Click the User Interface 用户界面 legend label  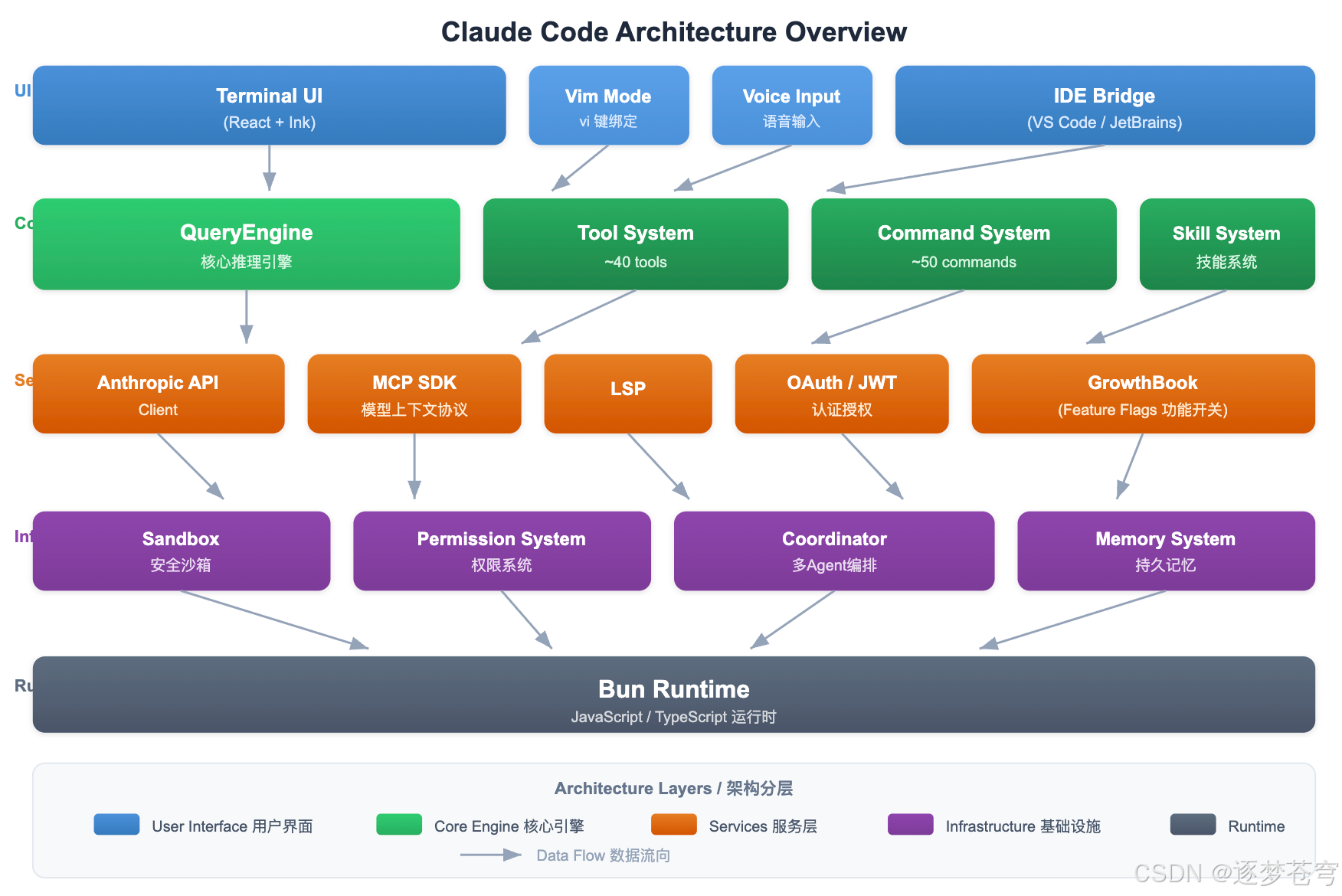(232, 826)
